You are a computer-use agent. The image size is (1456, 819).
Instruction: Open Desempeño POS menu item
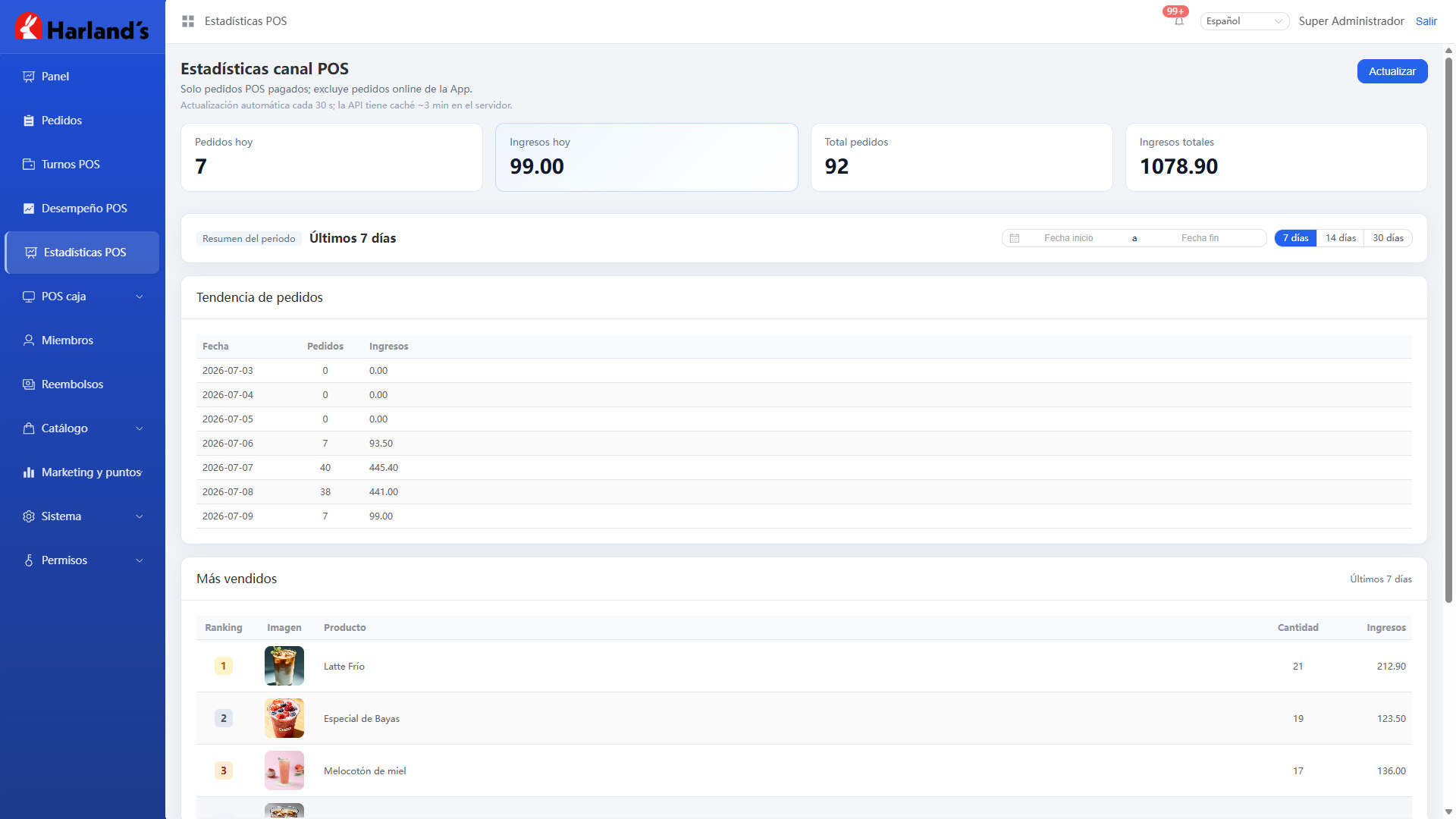[83, 209]
